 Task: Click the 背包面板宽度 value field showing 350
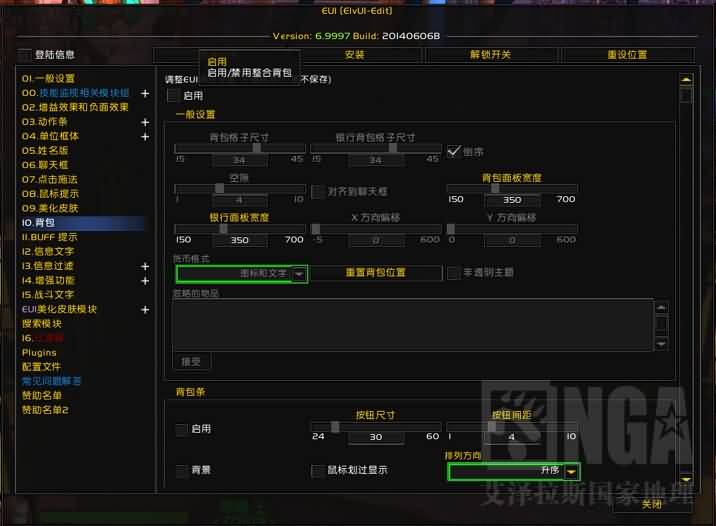click(x=512, y=200)
